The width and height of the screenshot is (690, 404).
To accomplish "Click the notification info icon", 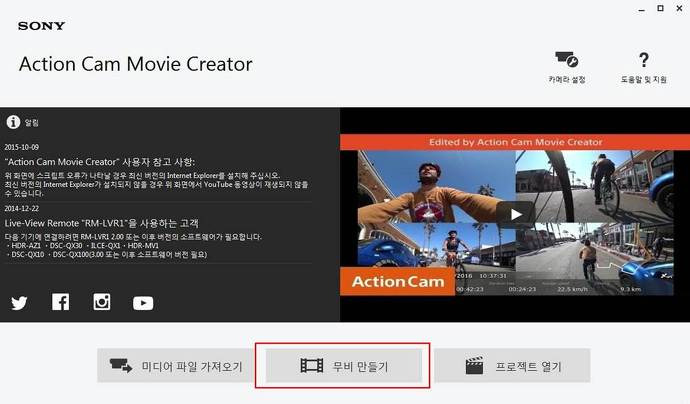I will tap(13, 122).
